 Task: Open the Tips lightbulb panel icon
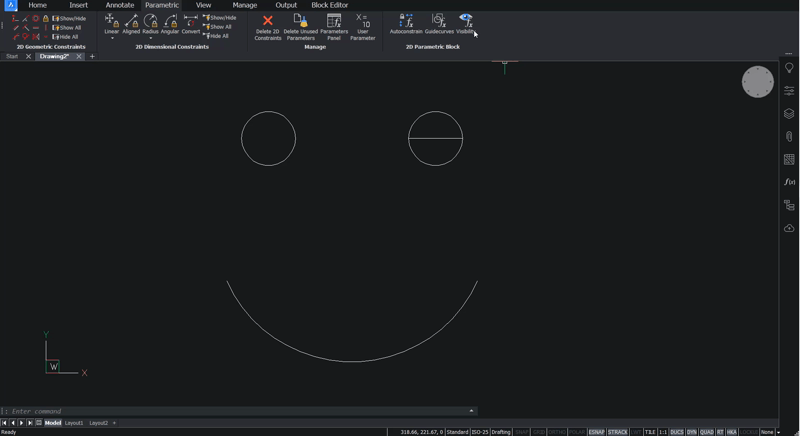pos(789,68)
